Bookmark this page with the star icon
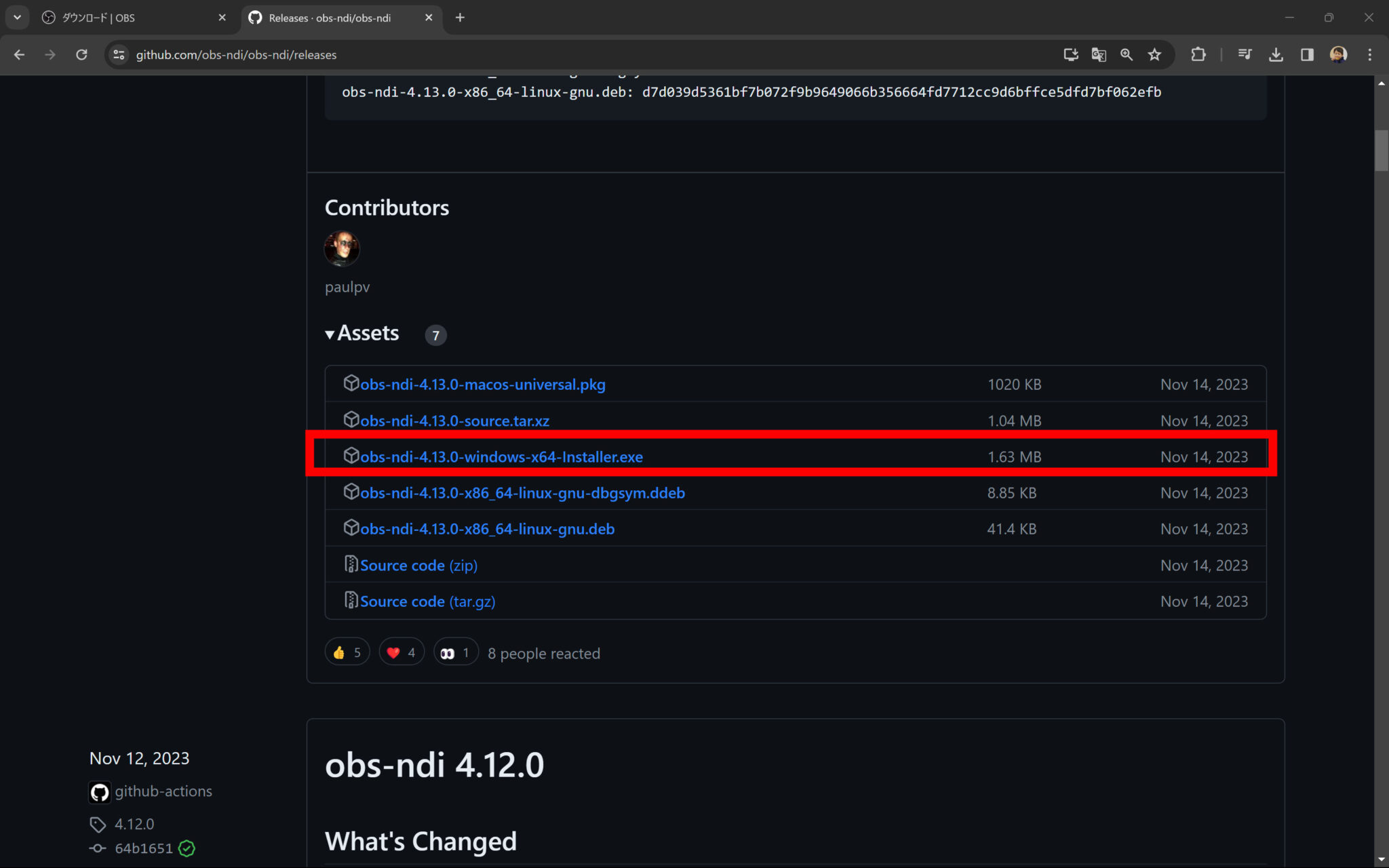The width and height of the screenshot is (1389, 868). (1154, 55)
